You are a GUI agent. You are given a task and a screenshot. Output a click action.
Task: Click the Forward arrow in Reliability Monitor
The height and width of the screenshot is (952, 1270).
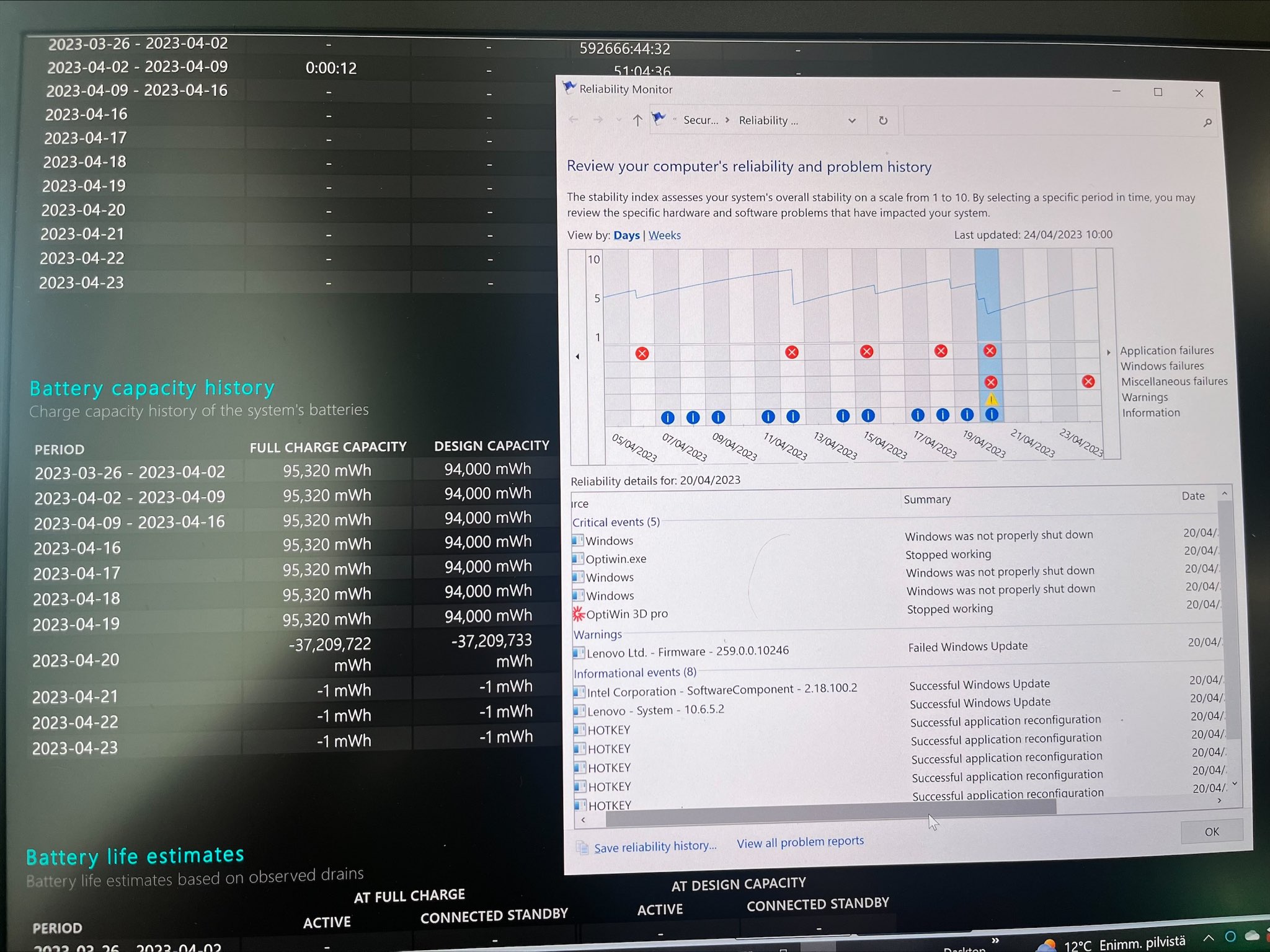pos(598,119)
